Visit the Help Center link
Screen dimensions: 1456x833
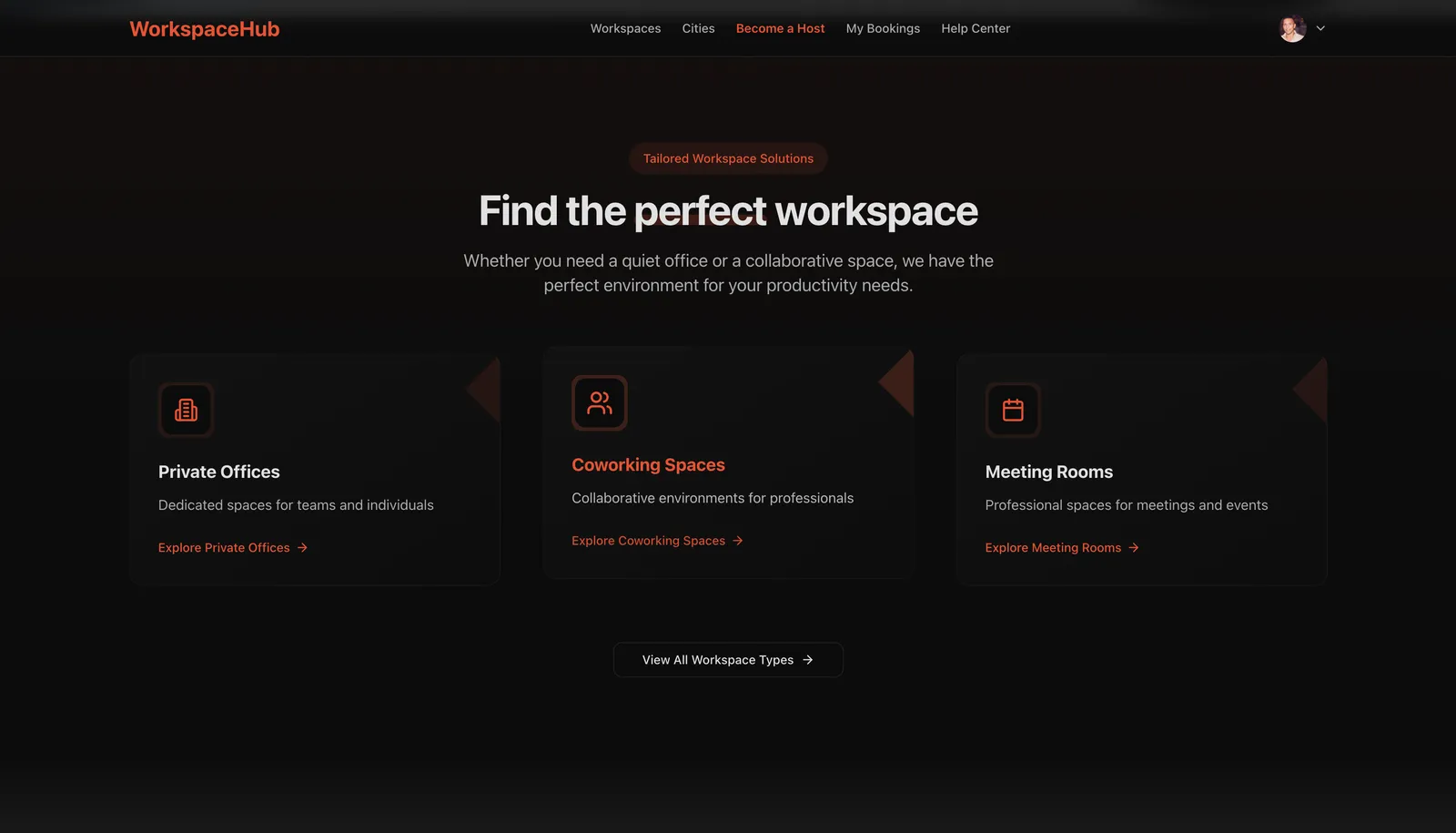(x=976, y=28)
